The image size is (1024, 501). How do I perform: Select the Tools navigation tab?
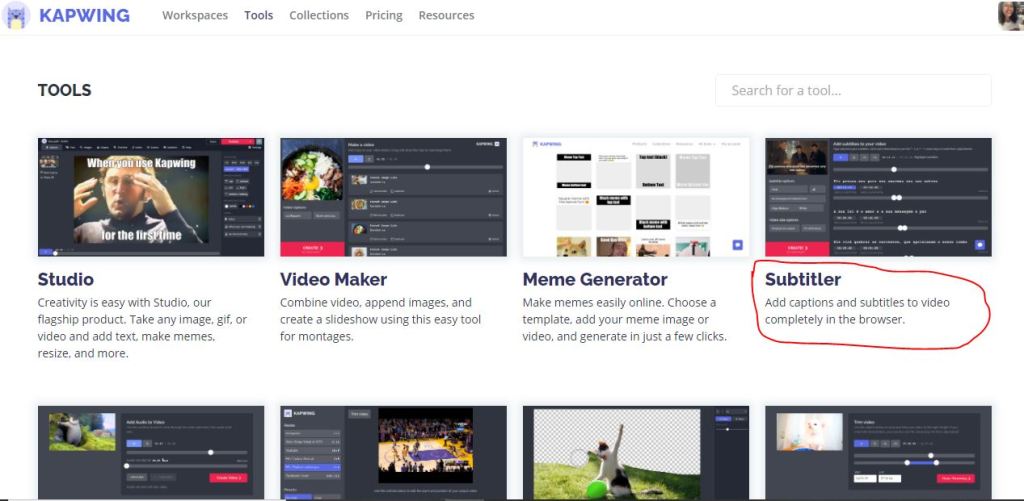(258, 16)
